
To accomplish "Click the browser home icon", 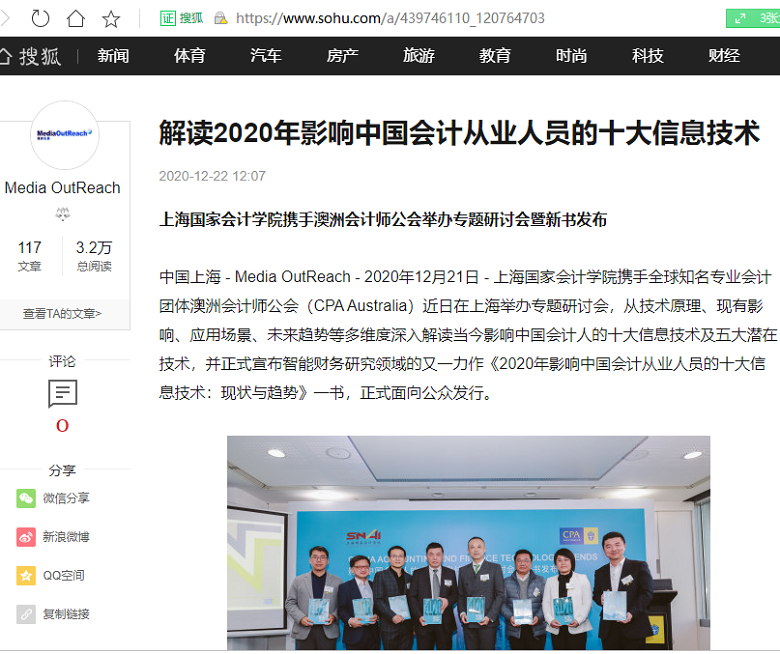I will 76,18.
